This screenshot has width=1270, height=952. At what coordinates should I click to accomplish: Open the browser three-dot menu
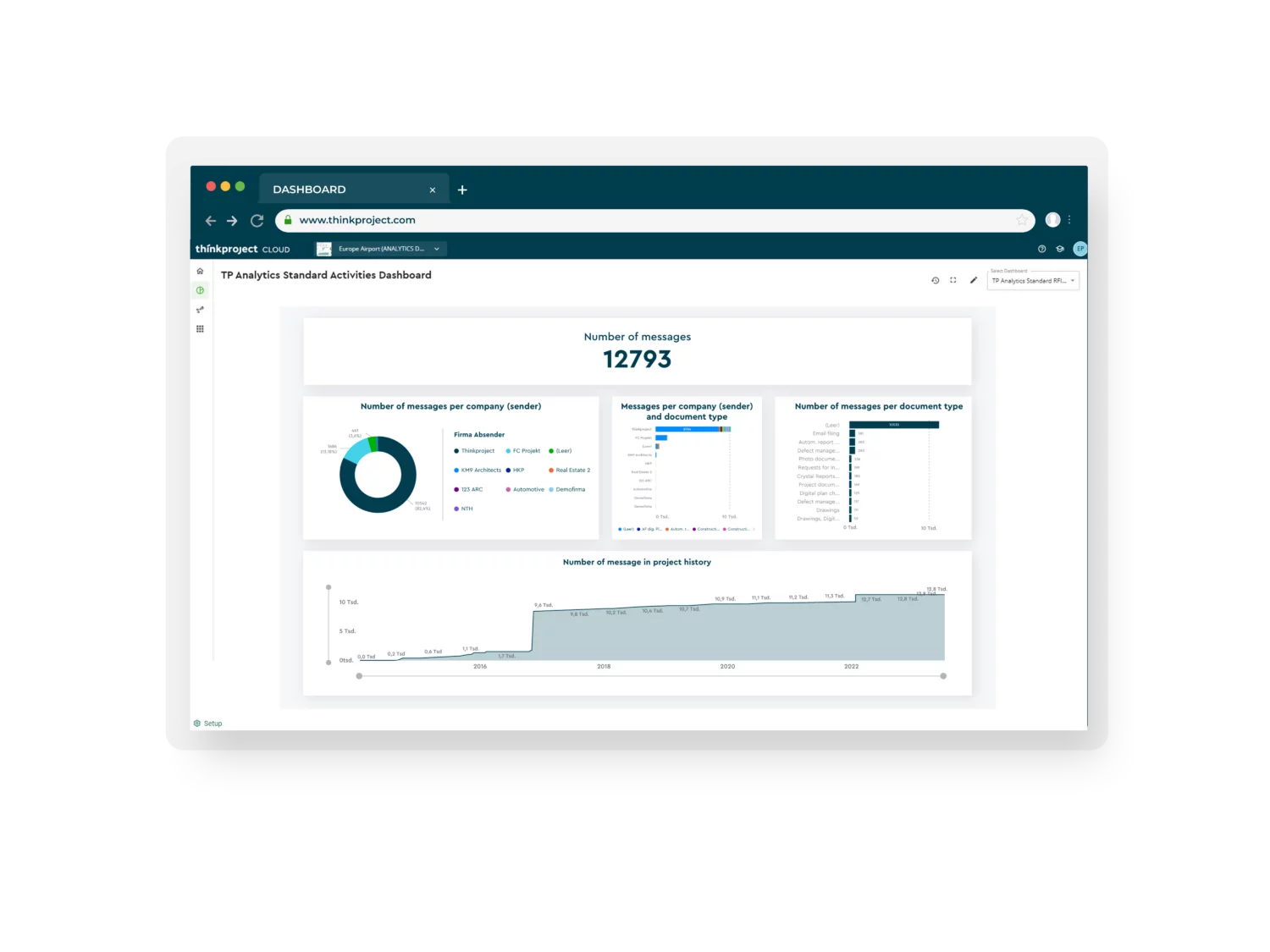1069,220
